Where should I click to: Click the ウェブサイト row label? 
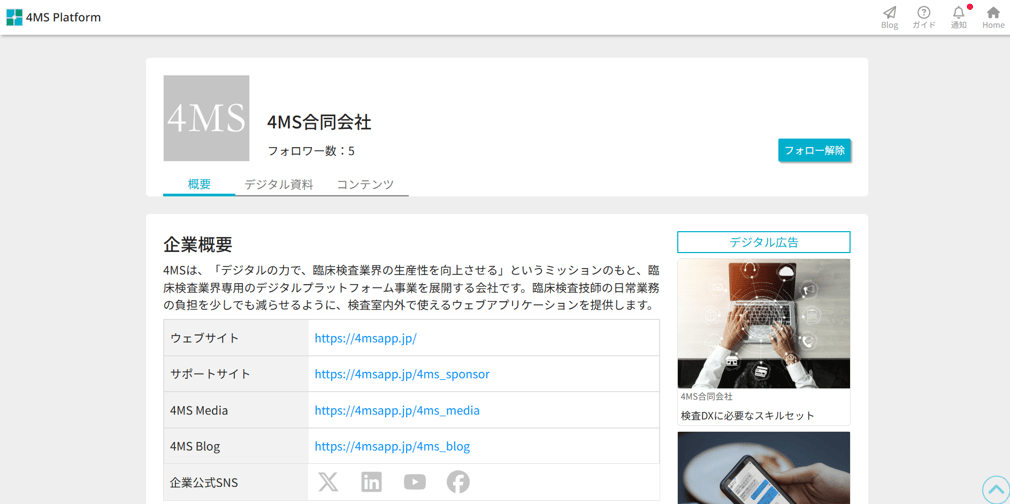coord(205,338)
